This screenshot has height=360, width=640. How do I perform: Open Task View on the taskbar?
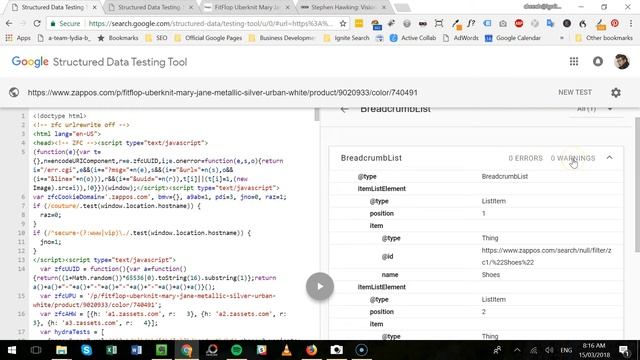click(36, 350)
